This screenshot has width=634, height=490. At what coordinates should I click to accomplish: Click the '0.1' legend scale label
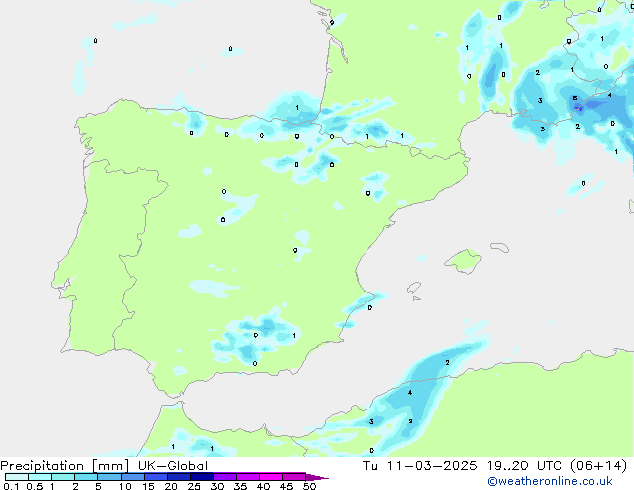pos(11,486)
